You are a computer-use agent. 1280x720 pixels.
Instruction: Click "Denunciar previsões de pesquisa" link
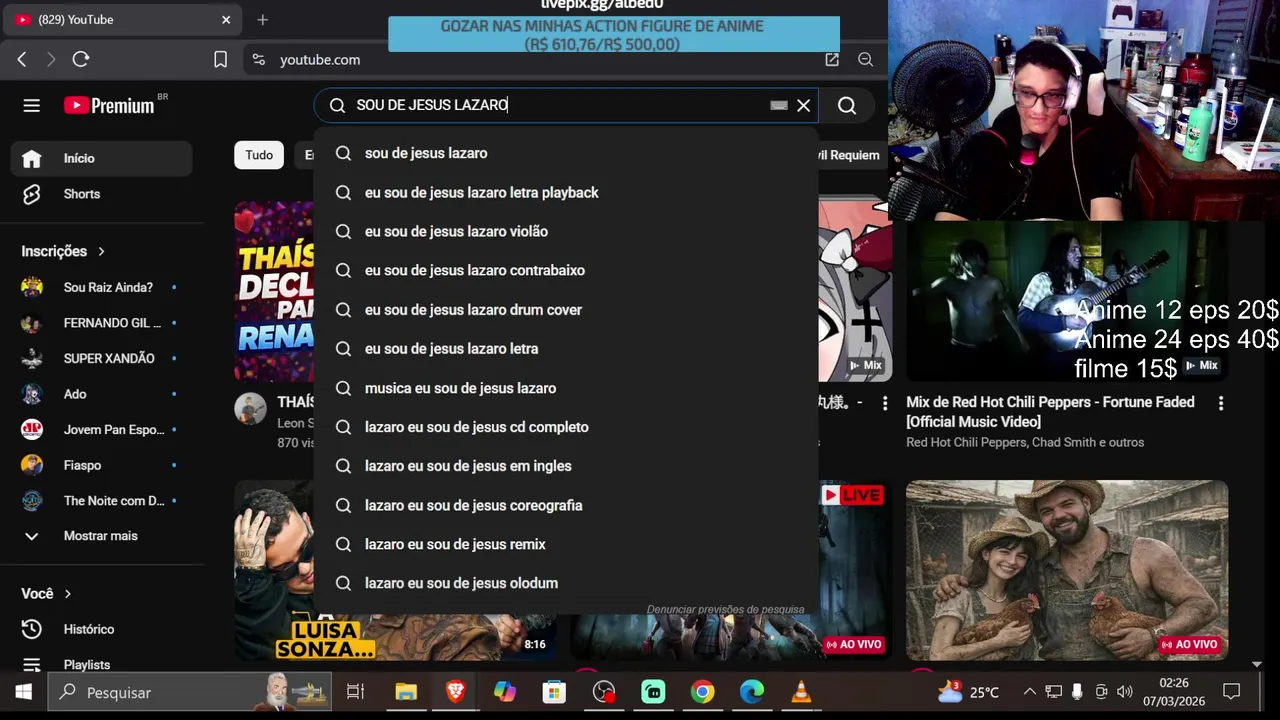pos(725,609)
